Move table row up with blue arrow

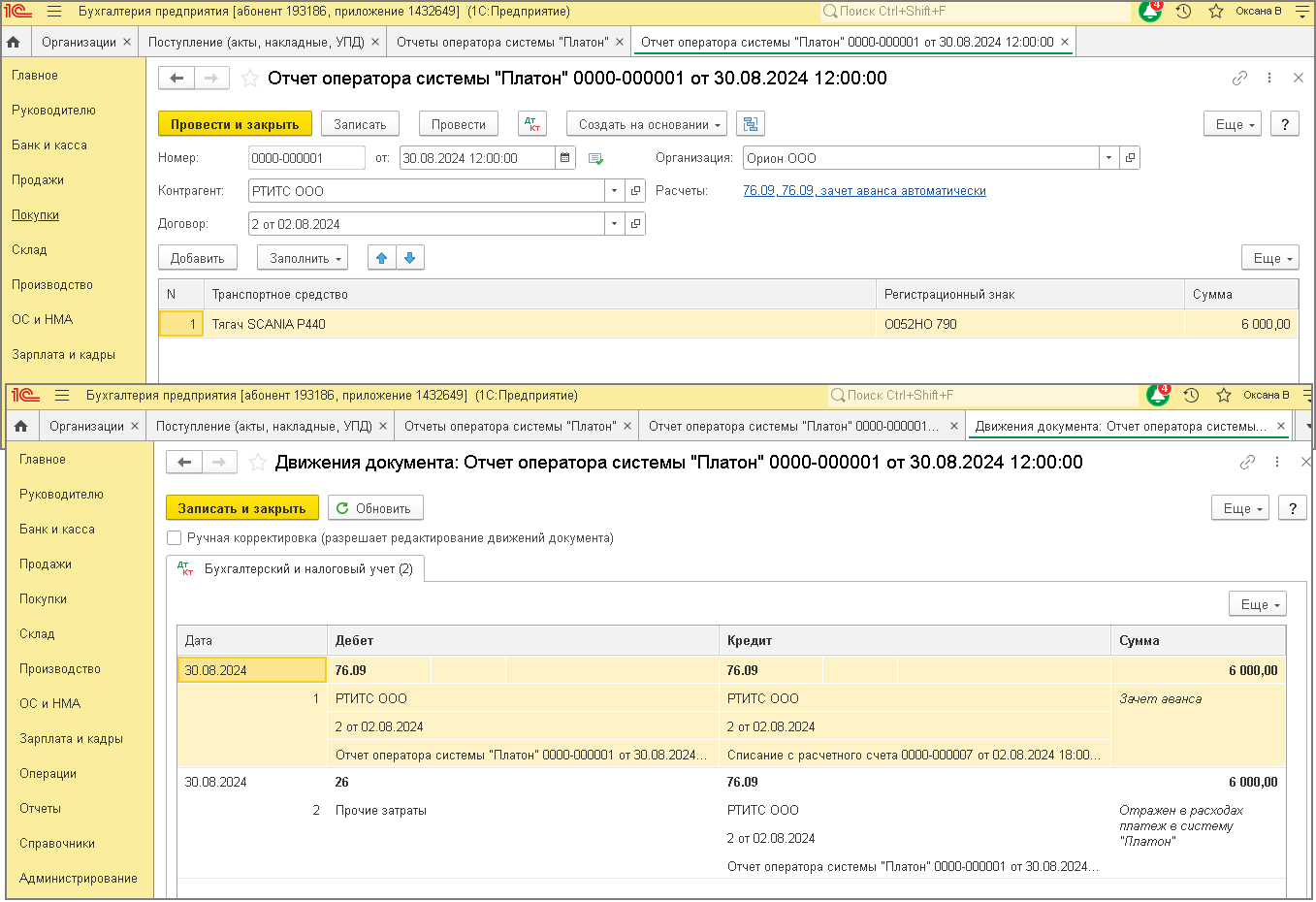[x=382, y=258]
